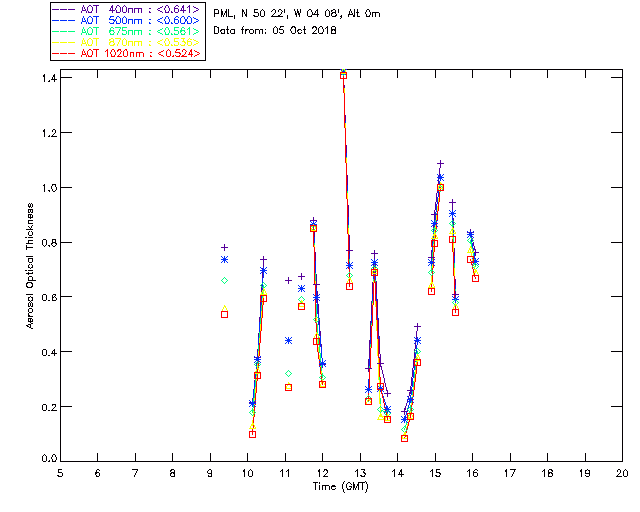Viewport: 640px width, 512px height.
Task: Click the AOT 400nm legend entry
Action: [x=126, y=9]
